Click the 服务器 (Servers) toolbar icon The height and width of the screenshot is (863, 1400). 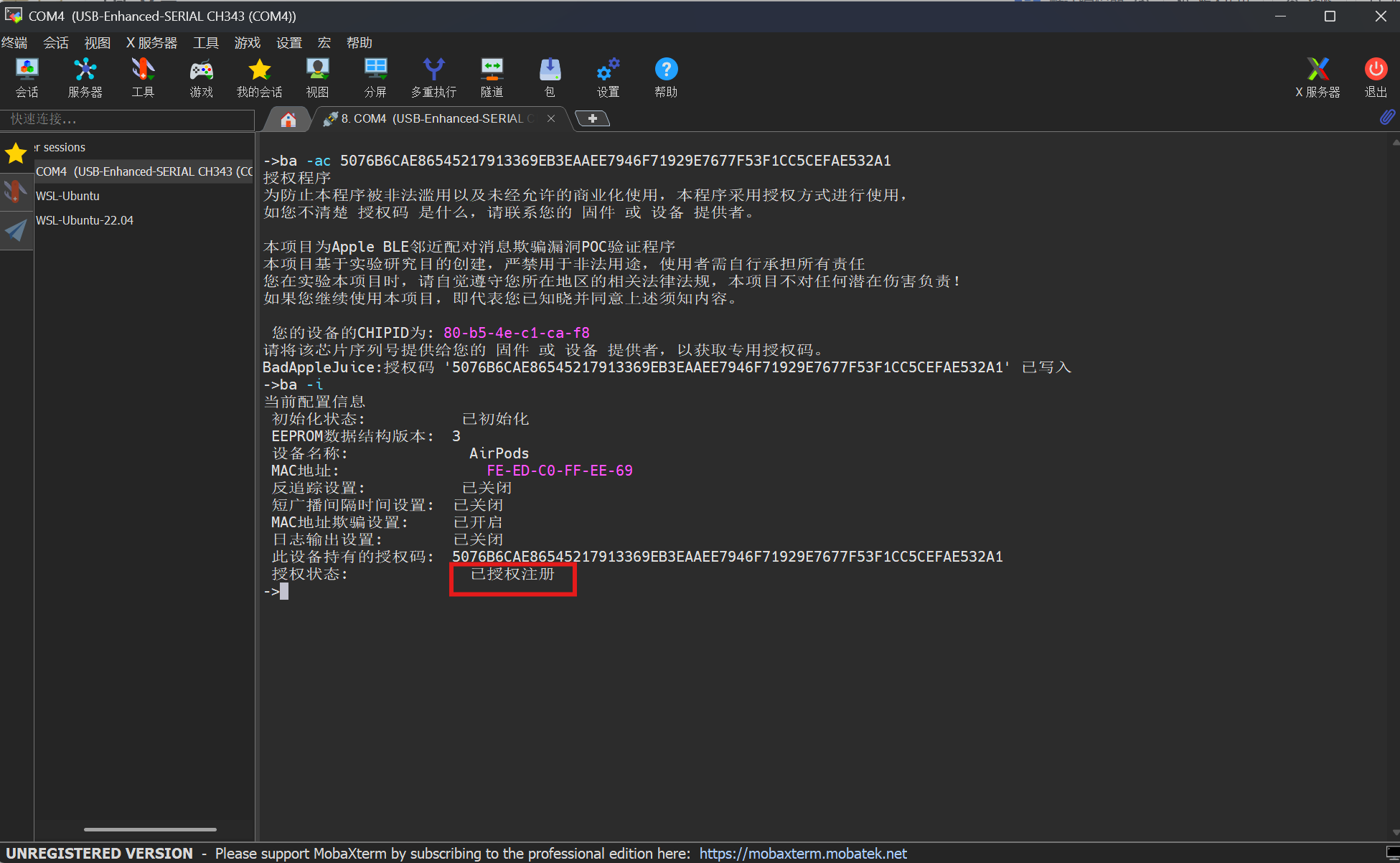click(85, 77)
